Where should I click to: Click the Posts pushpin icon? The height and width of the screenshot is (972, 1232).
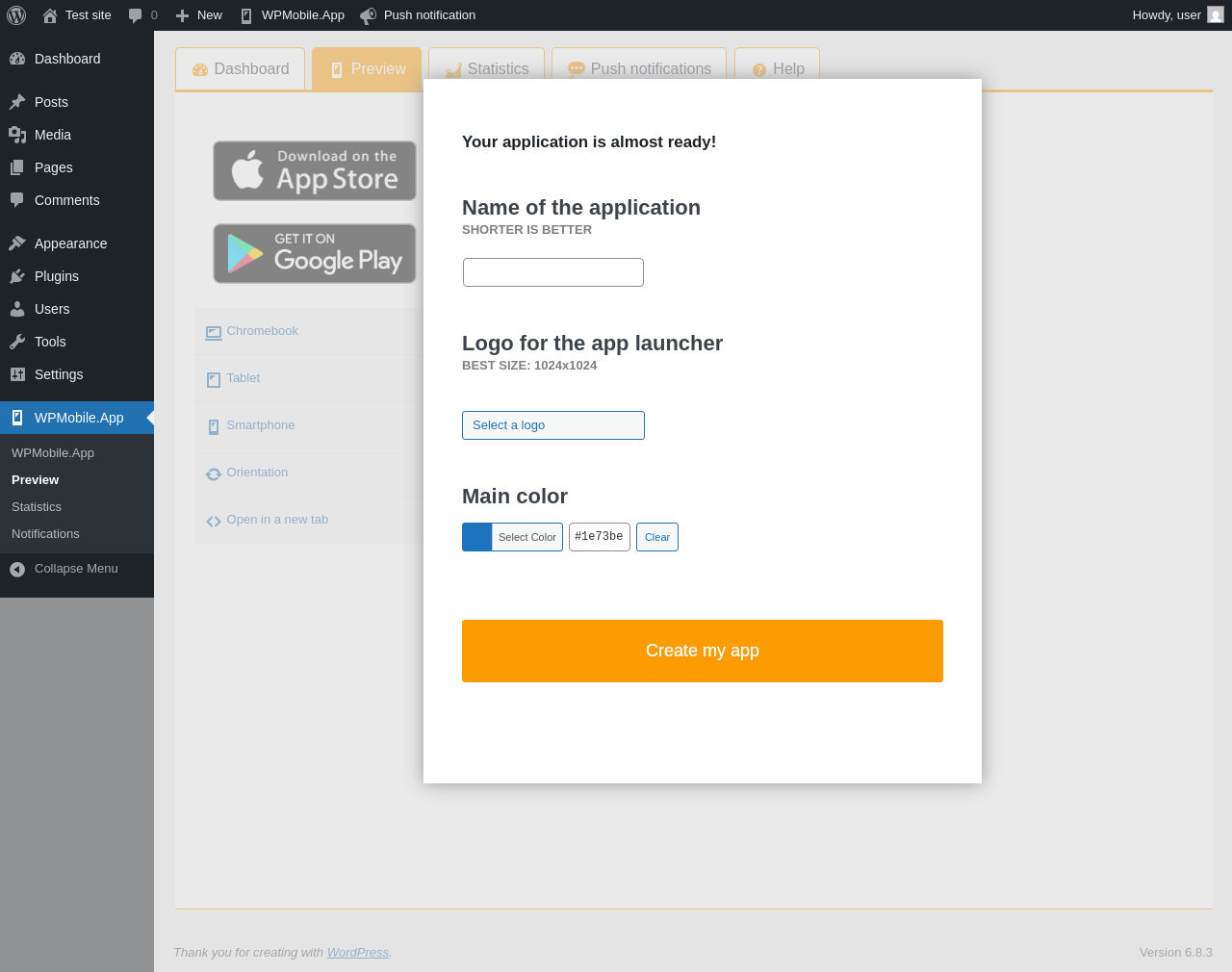coord(17,102)
